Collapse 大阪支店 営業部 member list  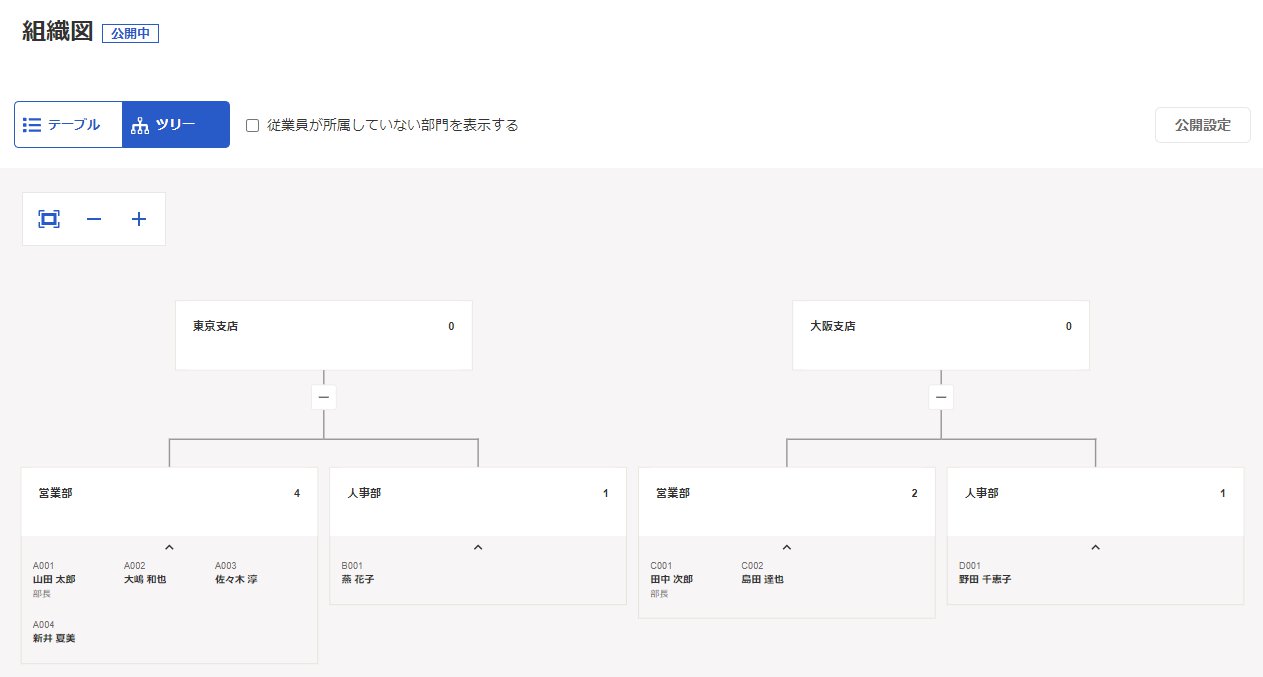click(787, 547)
